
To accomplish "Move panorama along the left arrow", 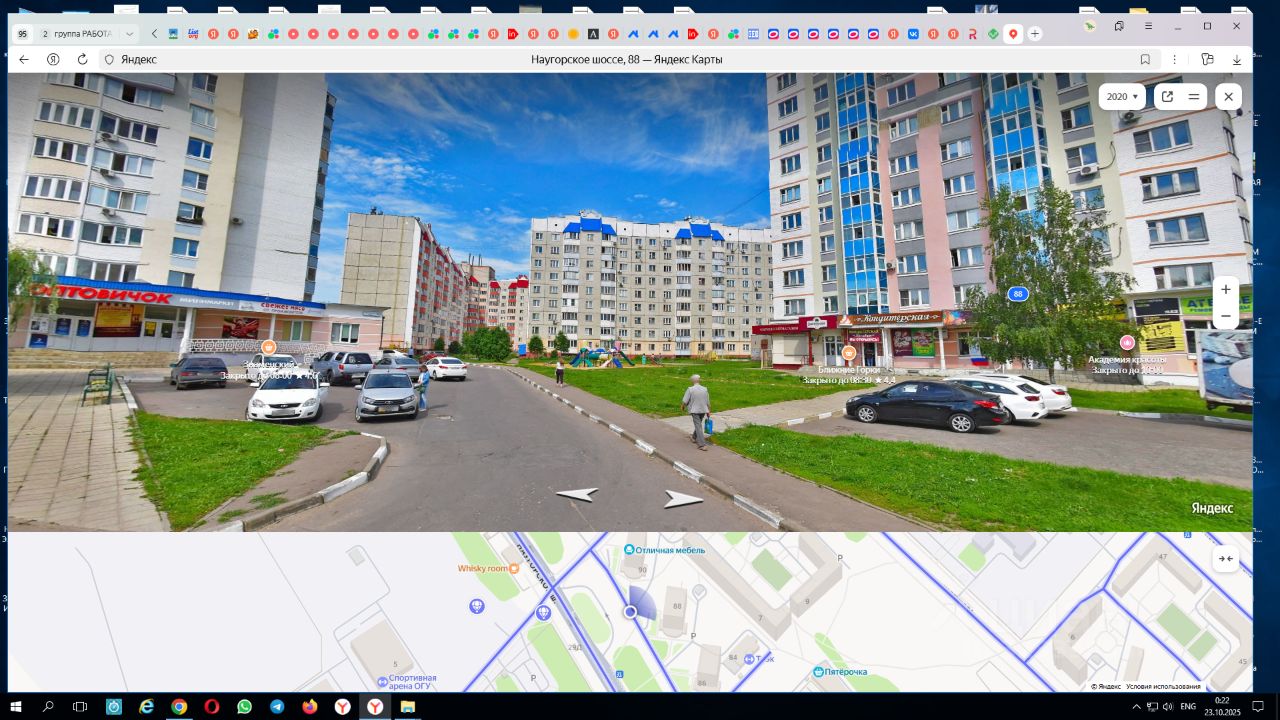I will pos(577,493).
